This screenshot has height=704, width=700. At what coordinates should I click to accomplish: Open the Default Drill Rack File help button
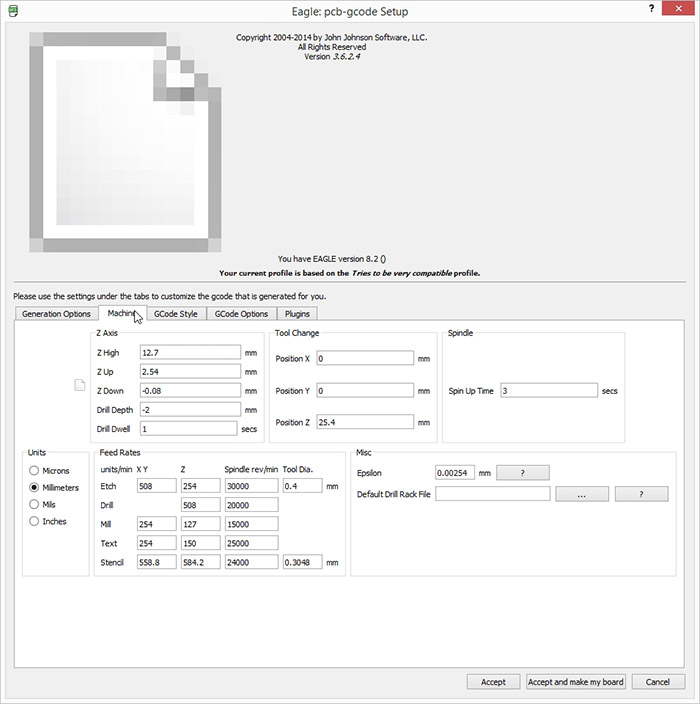coord(641,494)
